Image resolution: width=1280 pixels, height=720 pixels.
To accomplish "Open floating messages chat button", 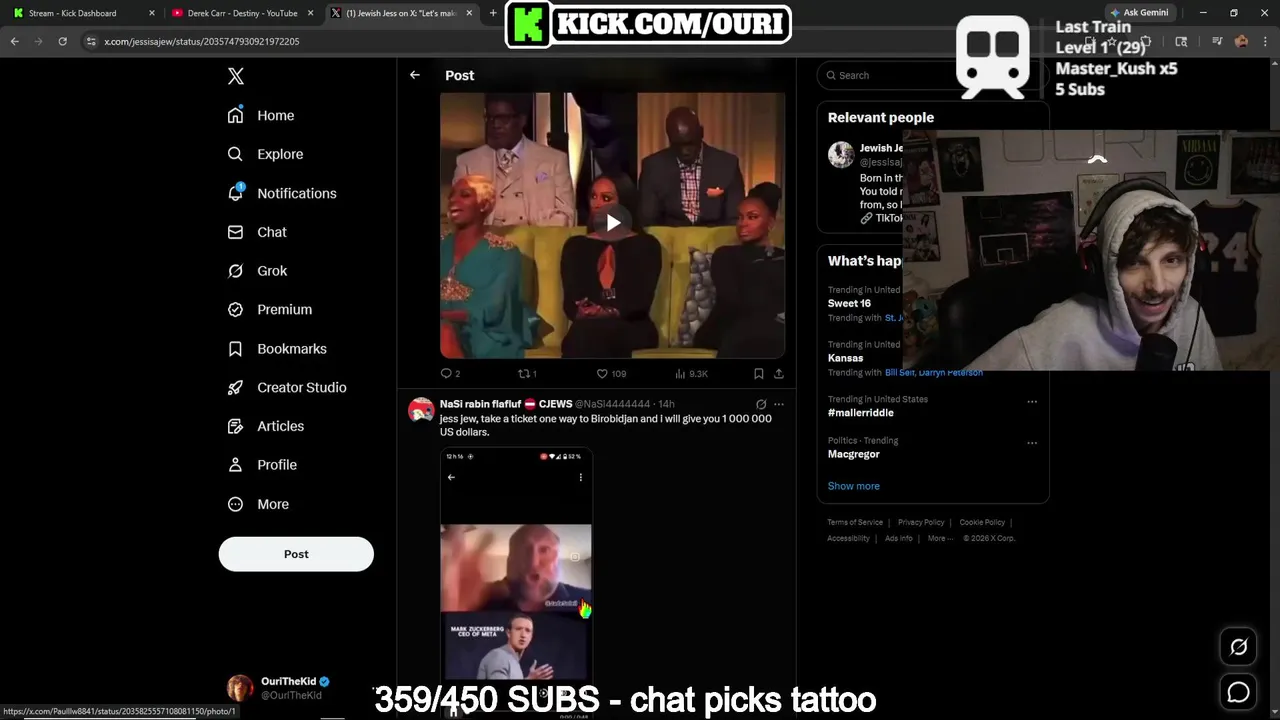I will pyautogui.click(x=1239, y=692).
